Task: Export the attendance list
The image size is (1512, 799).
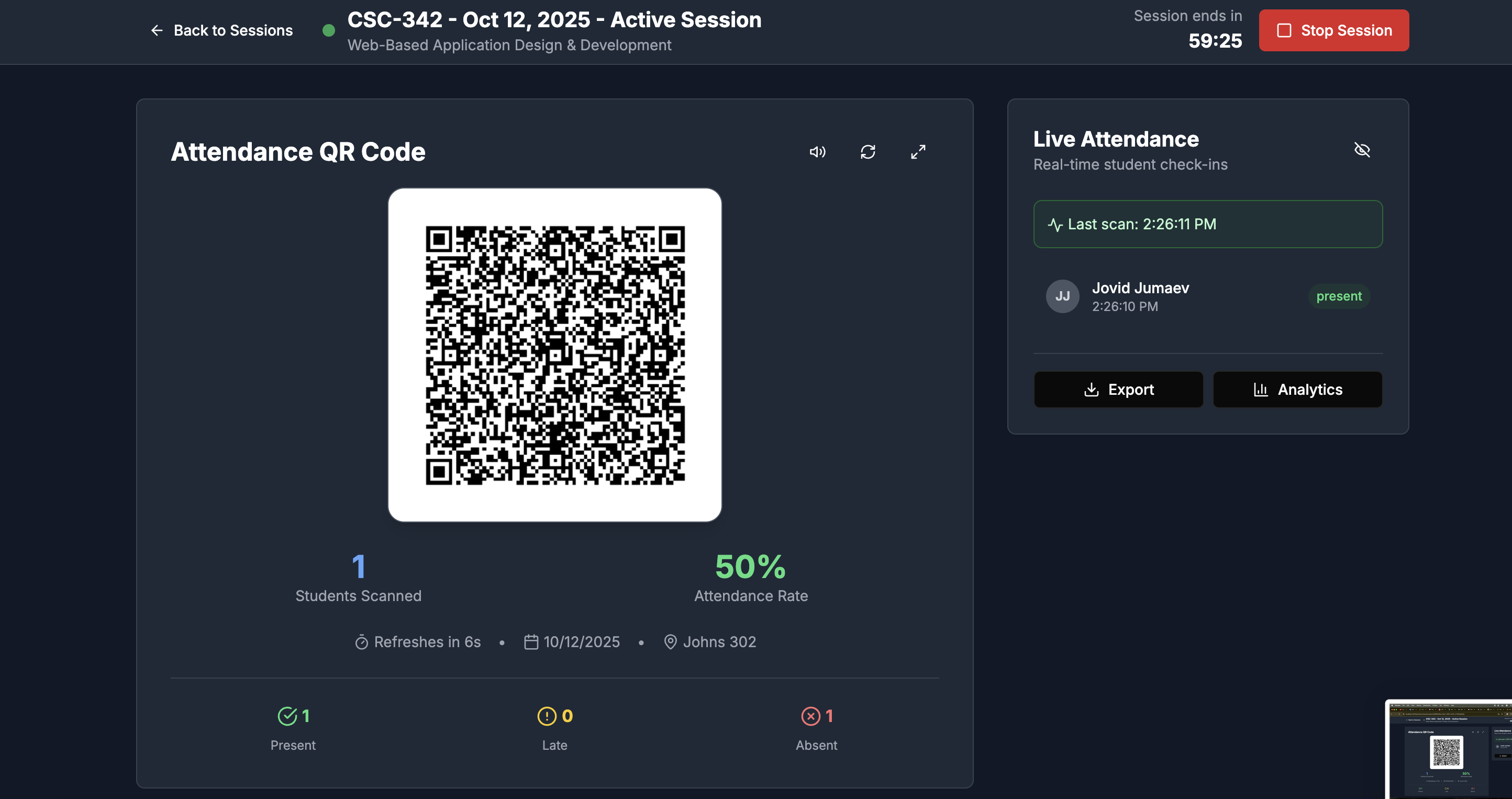Action: (1118, 390)
